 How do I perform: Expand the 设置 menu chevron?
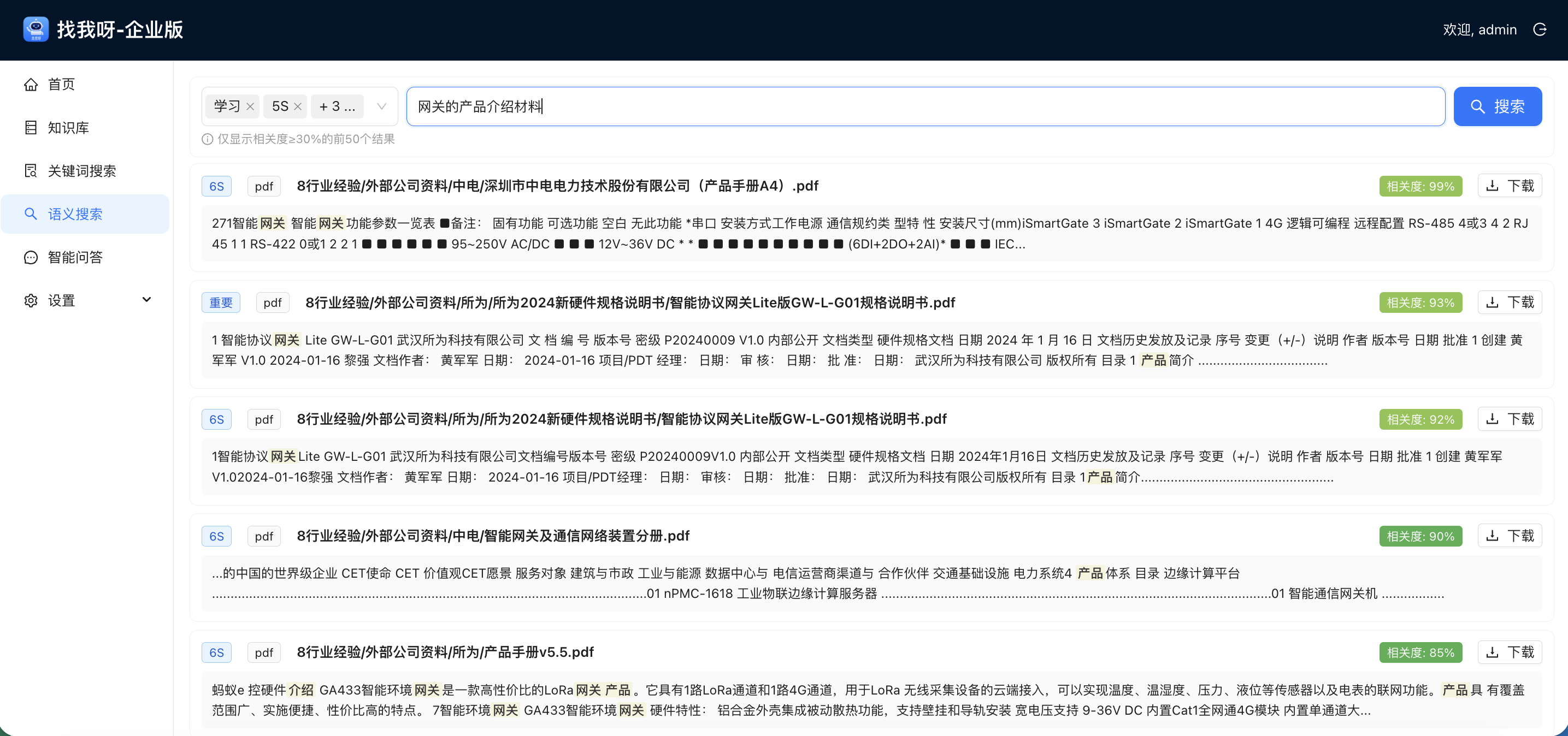click(146, 300)
